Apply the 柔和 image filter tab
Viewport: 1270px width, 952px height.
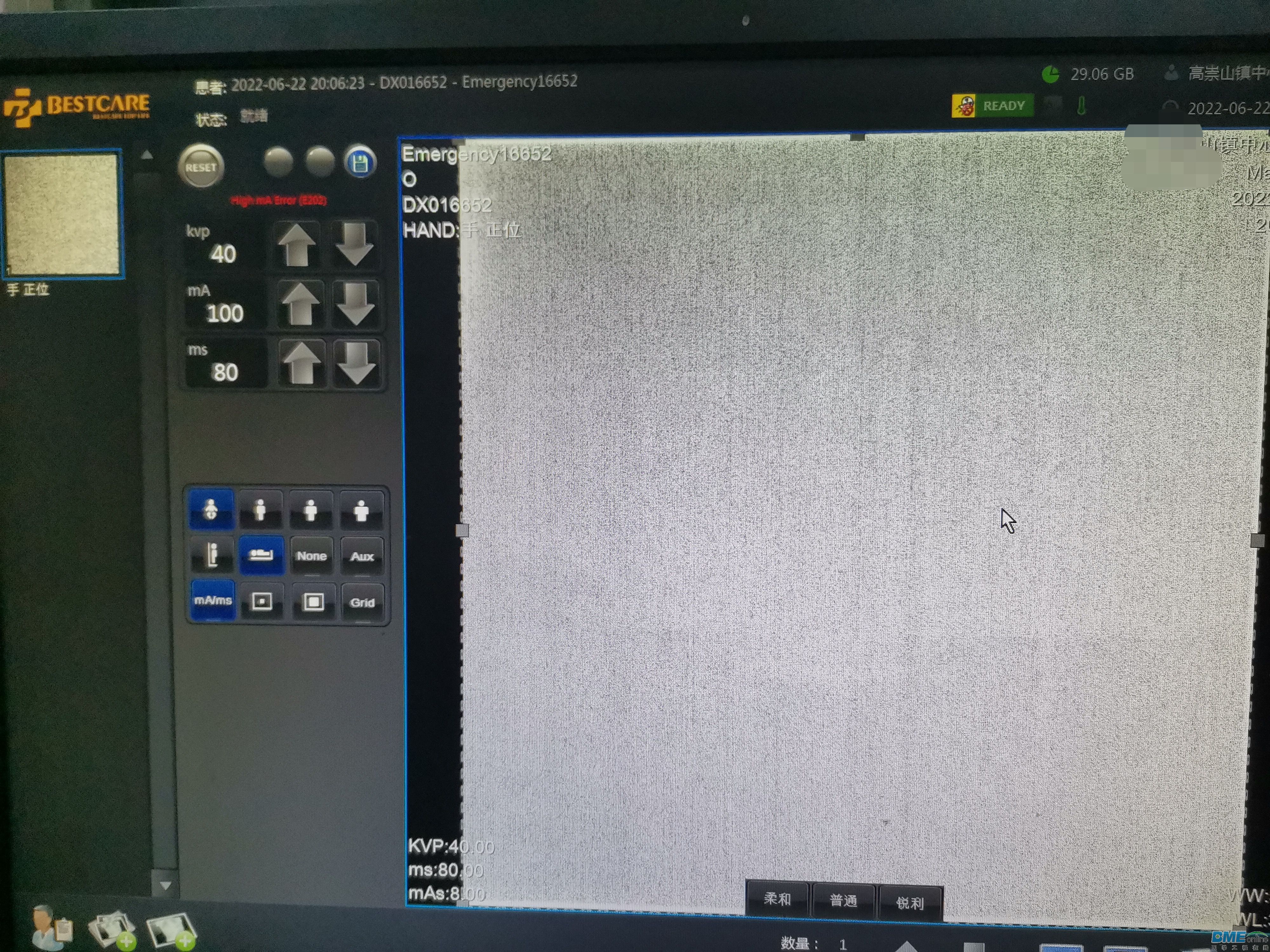pyautogui.click(x=777, y=899)
